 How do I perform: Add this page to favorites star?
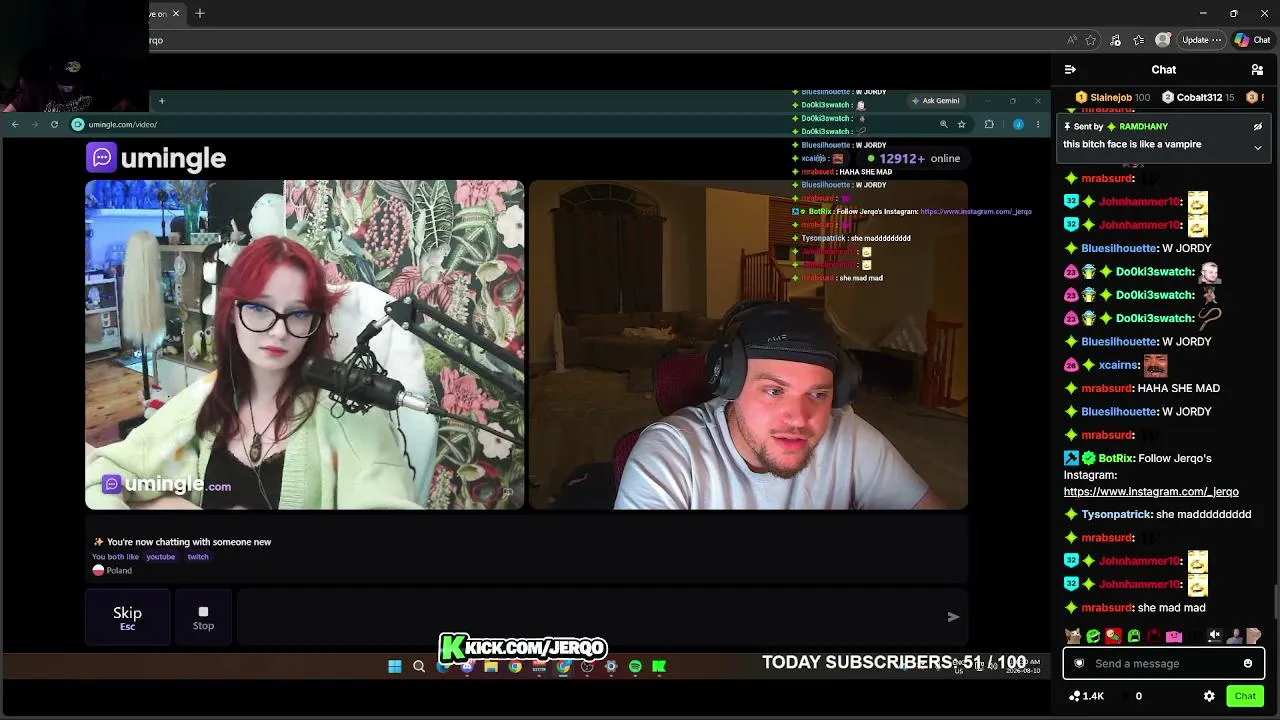(1091, 40)
